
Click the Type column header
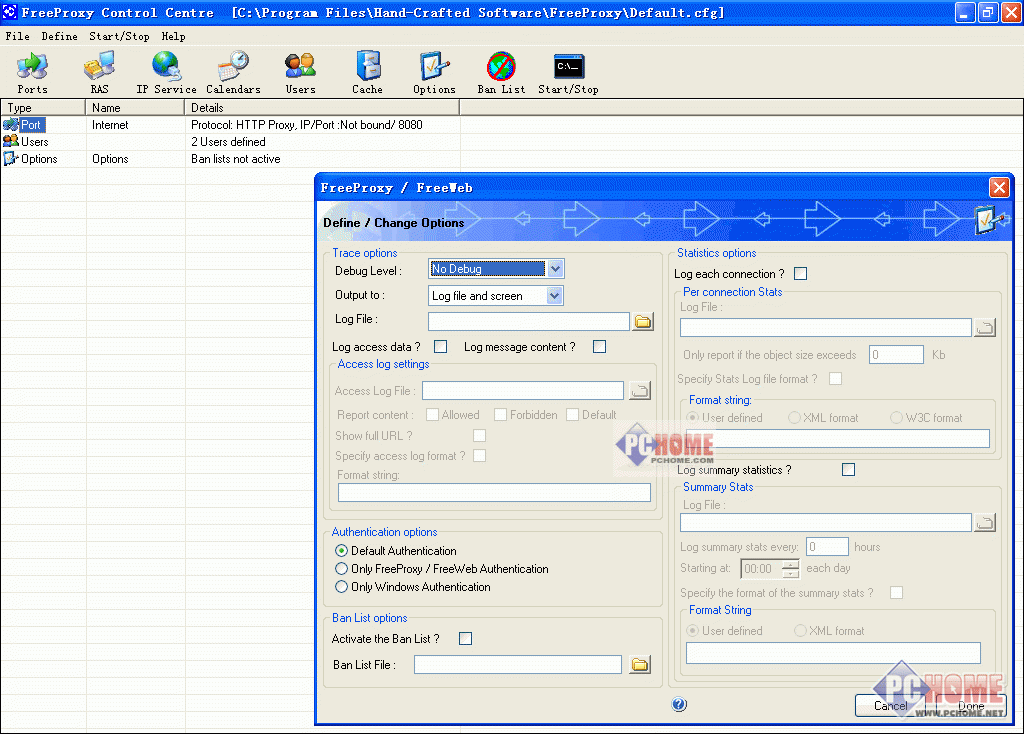pos(43,108)
